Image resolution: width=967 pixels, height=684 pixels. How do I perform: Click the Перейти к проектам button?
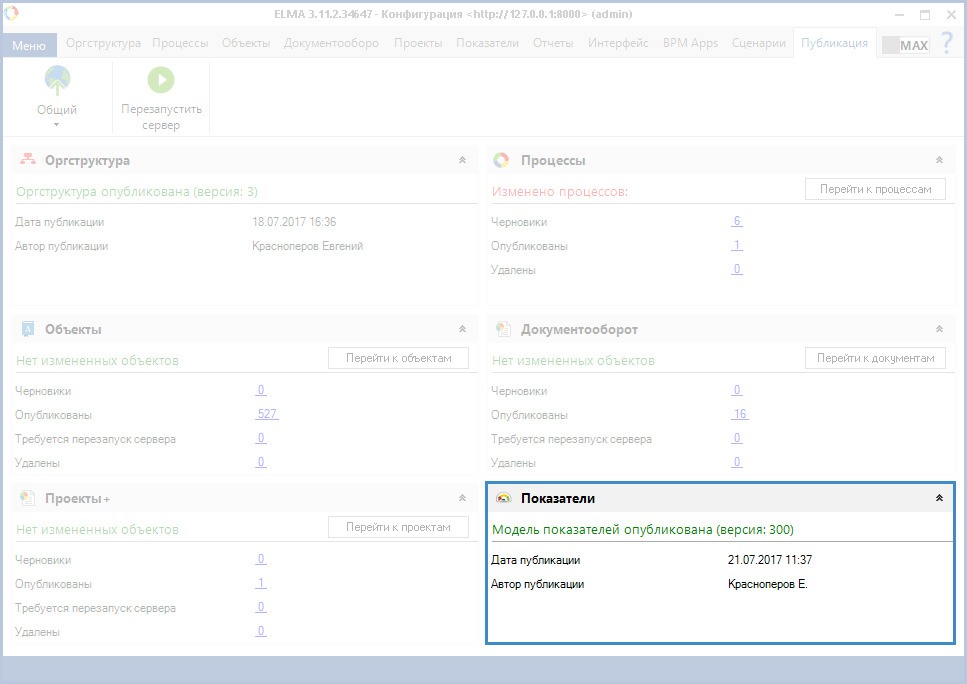pyautogui.click(x=398, y=527)
